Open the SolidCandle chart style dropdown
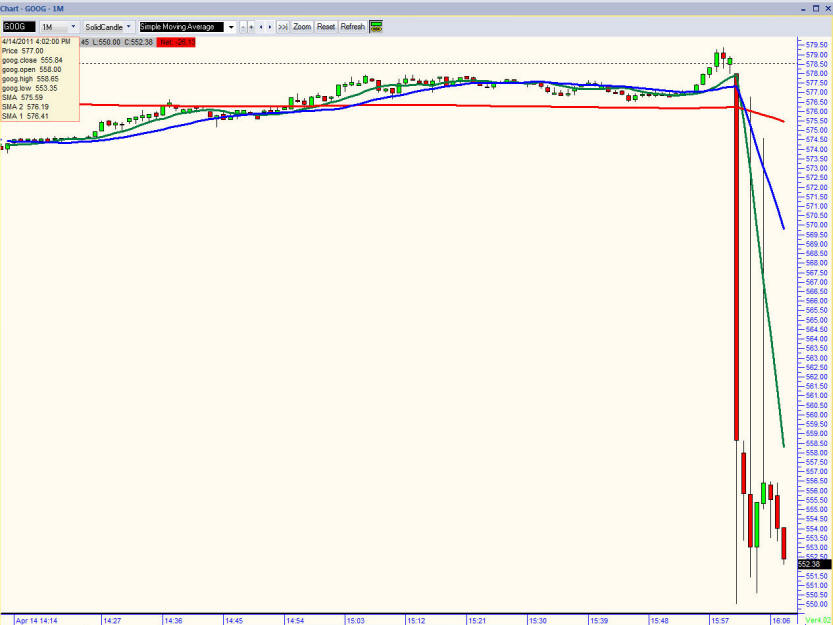The height and width of the screenshot is (625, 833). coord(108,27)
